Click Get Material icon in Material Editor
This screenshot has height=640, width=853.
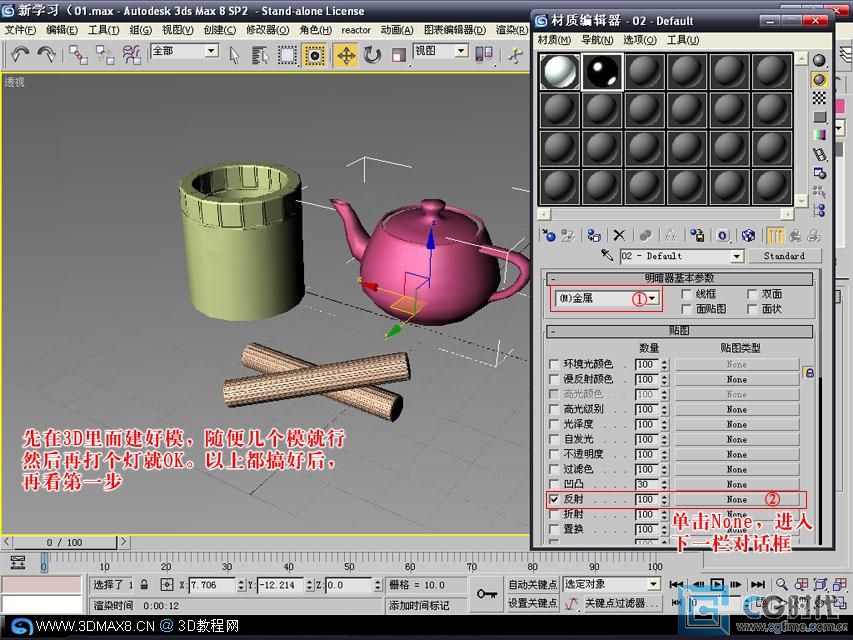(548, 235)
